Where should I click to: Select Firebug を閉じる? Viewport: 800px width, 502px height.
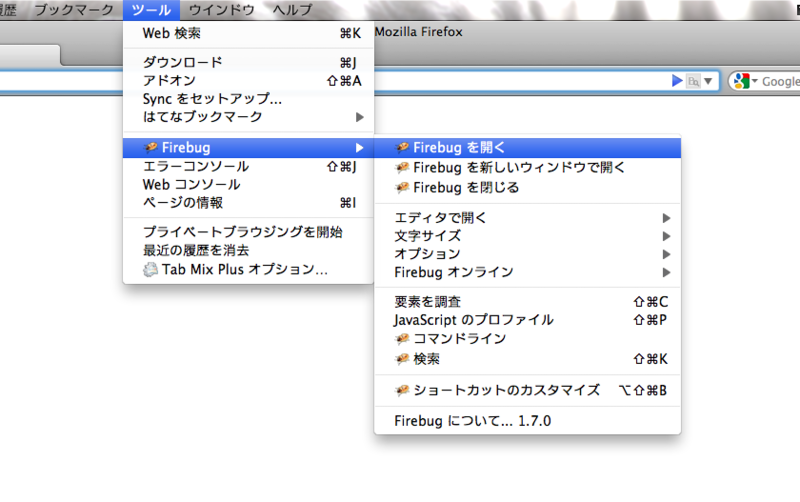pyautogui.click(x=528, y=188)
